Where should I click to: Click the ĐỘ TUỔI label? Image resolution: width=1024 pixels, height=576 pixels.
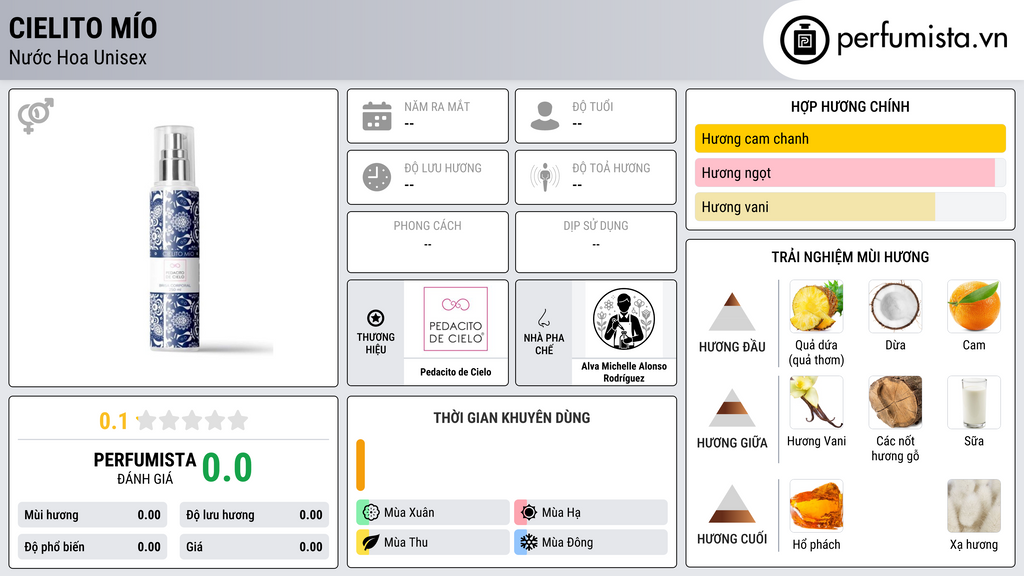593,106
